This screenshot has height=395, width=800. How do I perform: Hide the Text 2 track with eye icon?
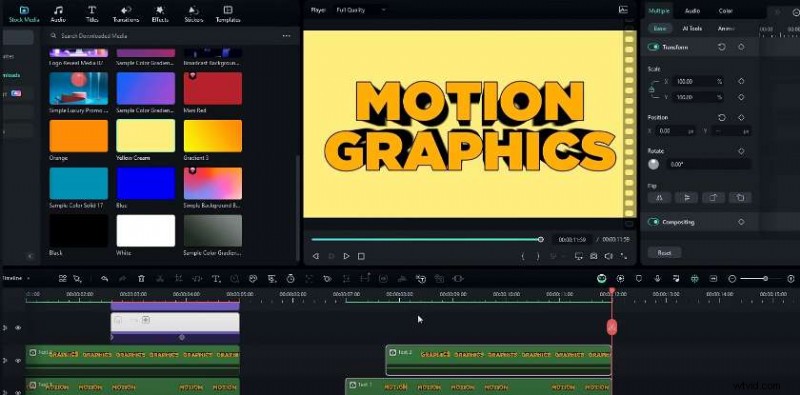click(x=18, y=360)
